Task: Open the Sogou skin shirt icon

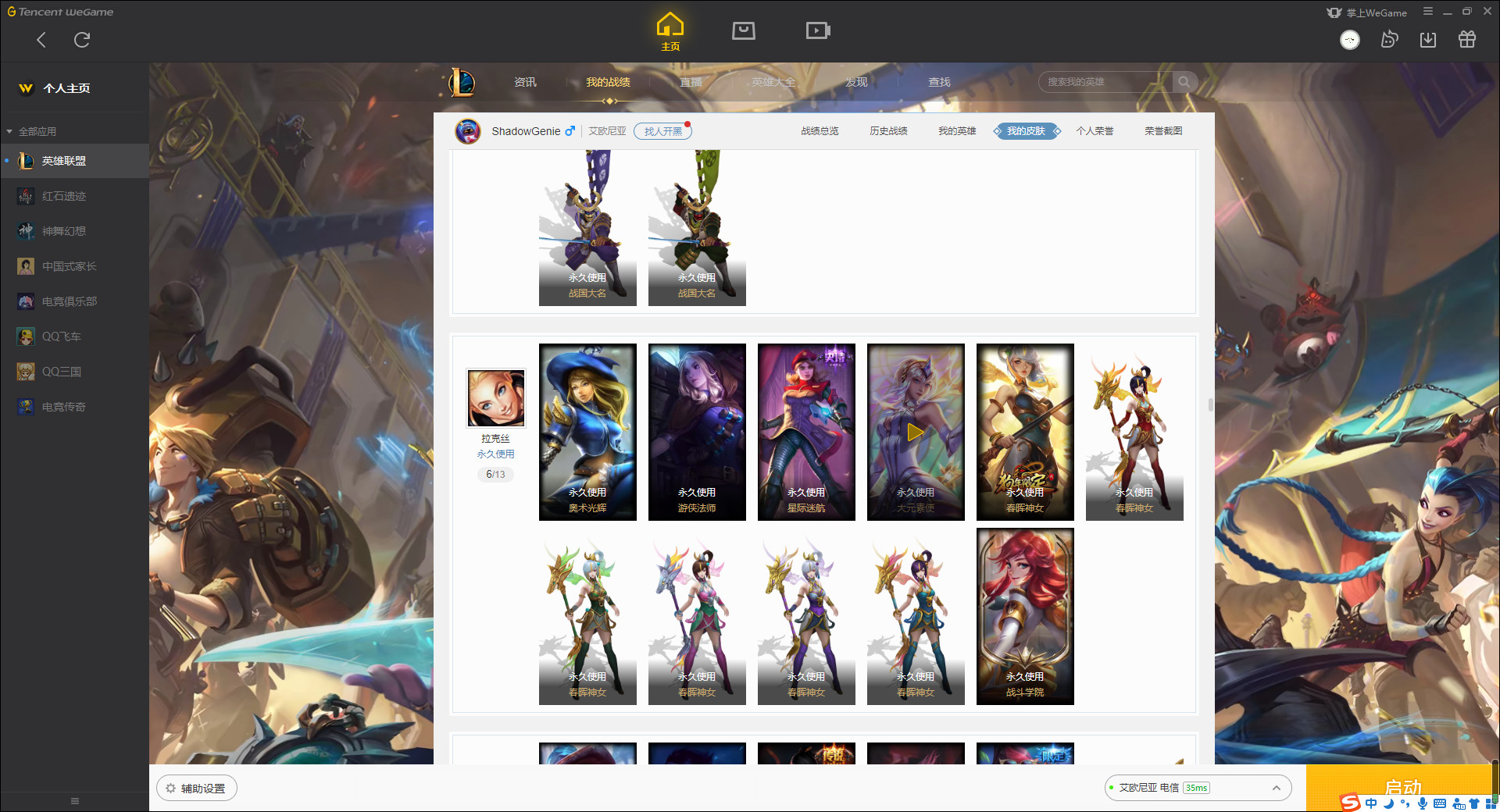Action: tap(1474, 803)
